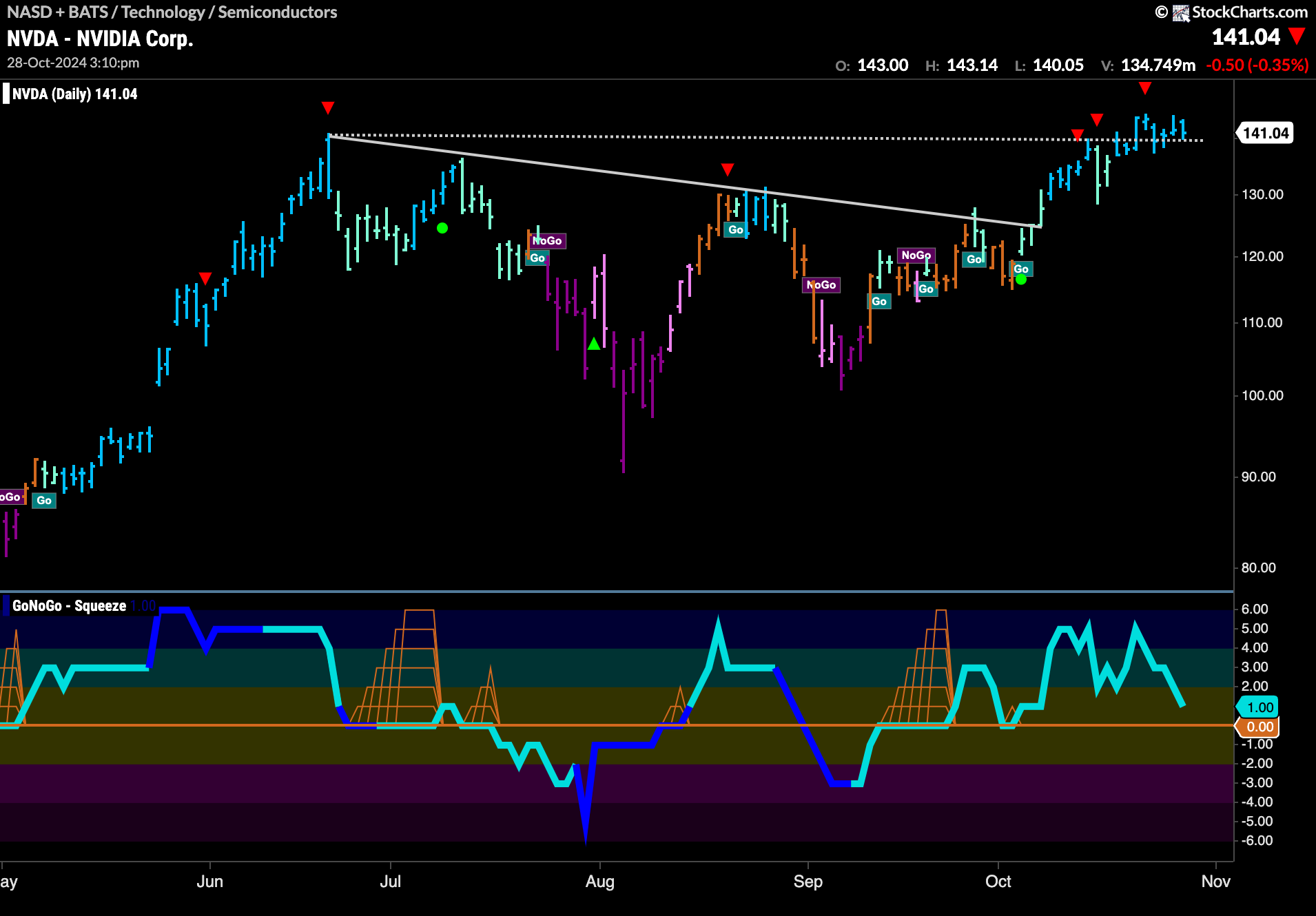Viewport: 1316px width, 916px height.
Task: Click the Go label near the May candles
Action: coord(44,501)
